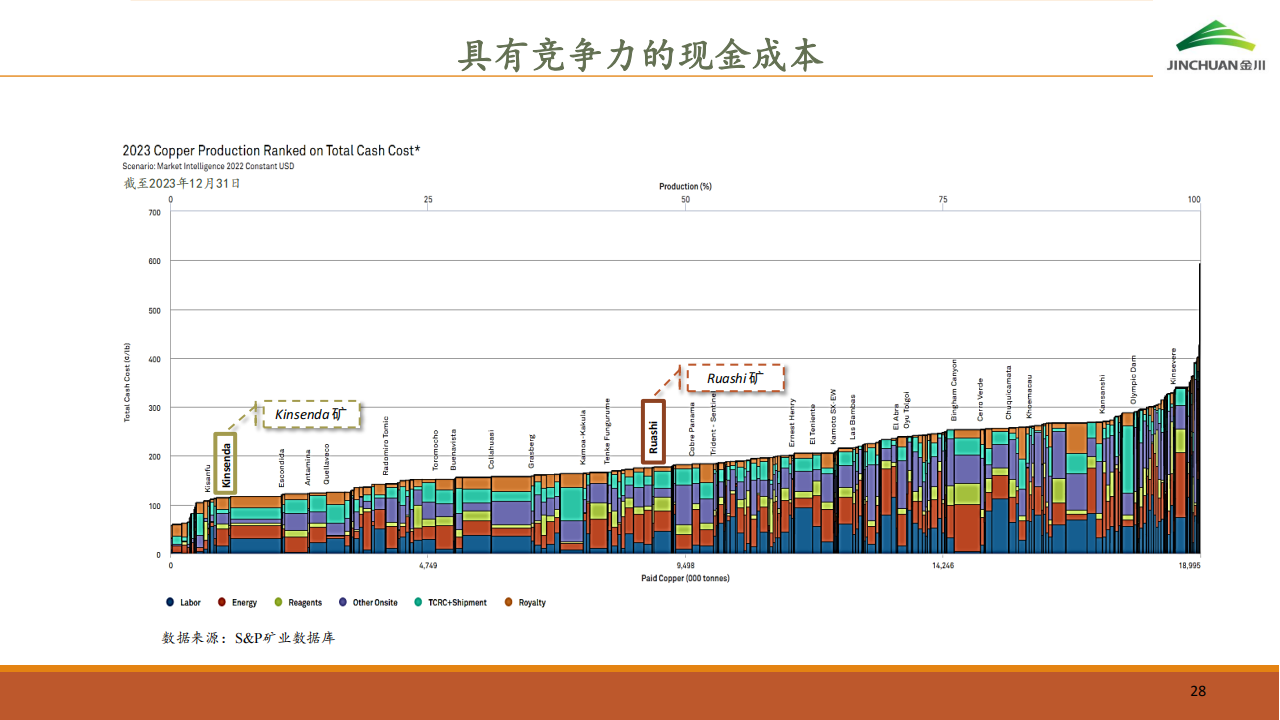This screenshot has height=720, width=1280.
Task: Click the 'Labor' legend label
Action: (190, 603)
